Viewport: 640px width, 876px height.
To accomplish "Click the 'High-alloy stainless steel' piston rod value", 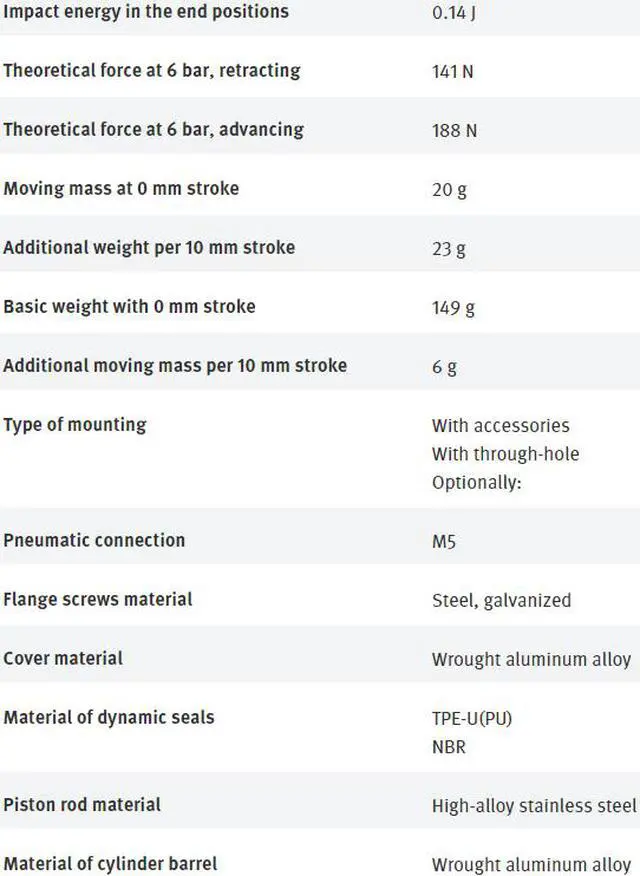I will tap(534, 805).
